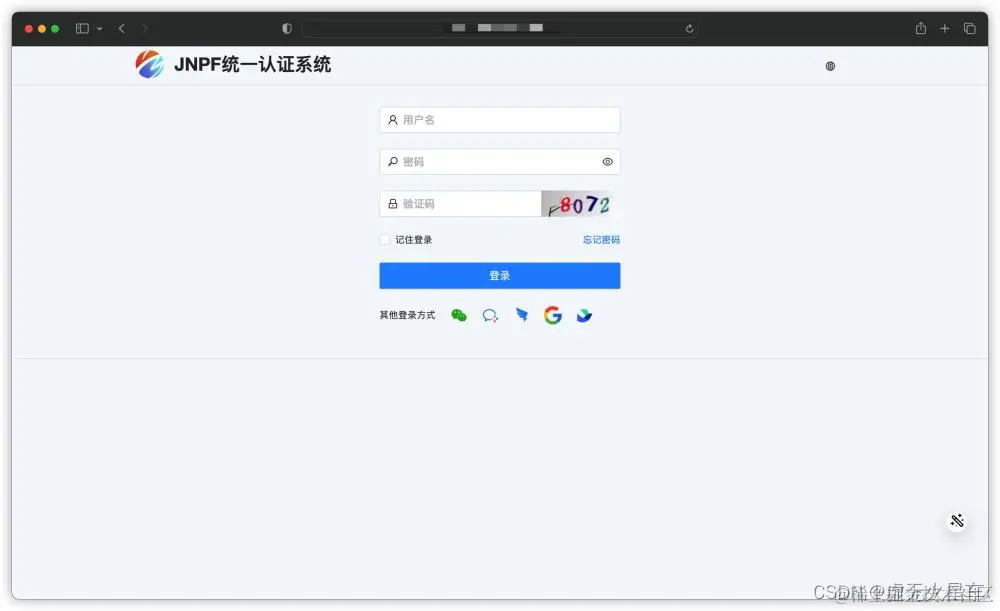The height and width of the screenshot is (611, 1000).
Task: Toggle password visibility eye
Action: click(x=607, y=162)
